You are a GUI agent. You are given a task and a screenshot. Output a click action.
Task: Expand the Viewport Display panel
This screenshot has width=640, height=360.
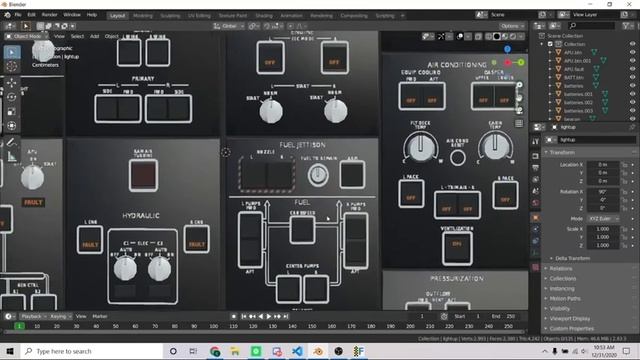[569, 318]
